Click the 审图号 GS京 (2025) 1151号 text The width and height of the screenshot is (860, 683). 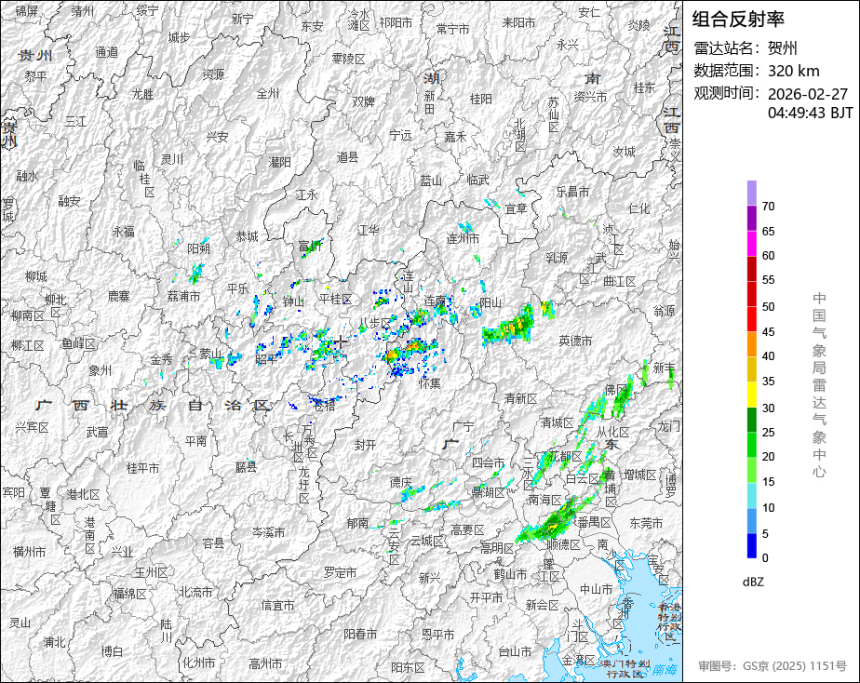click(x=773, y=666)
